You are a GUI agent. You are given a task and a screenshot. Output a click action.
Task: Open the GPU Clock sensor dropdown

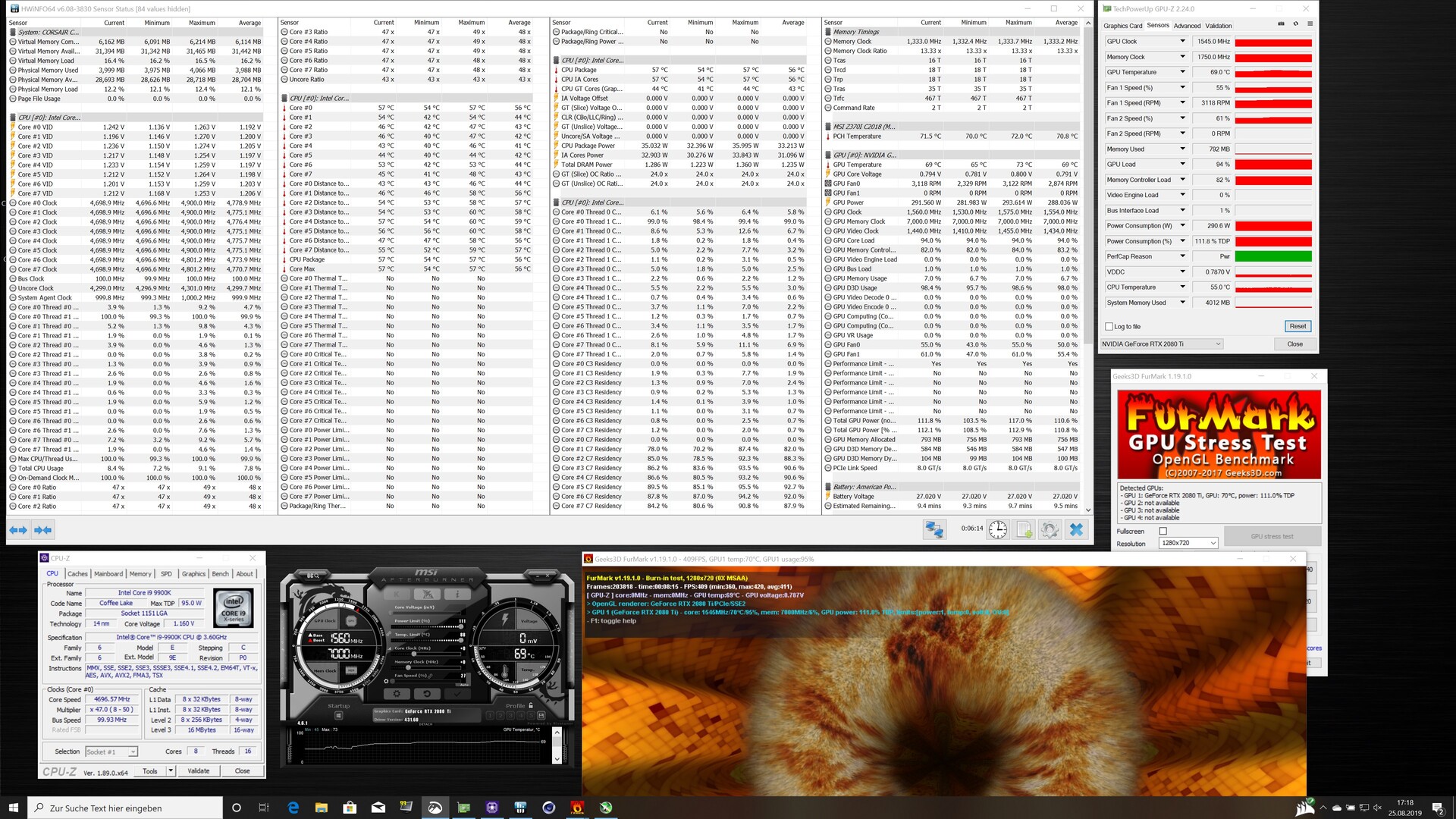point(1181,42)
